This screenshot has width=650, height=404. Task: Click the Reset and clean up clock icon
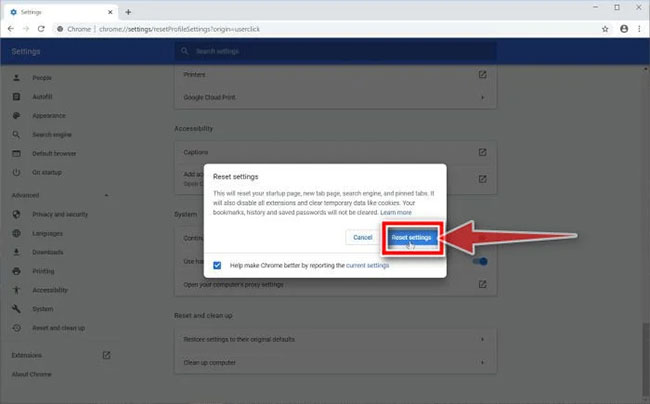click(16, 328)
